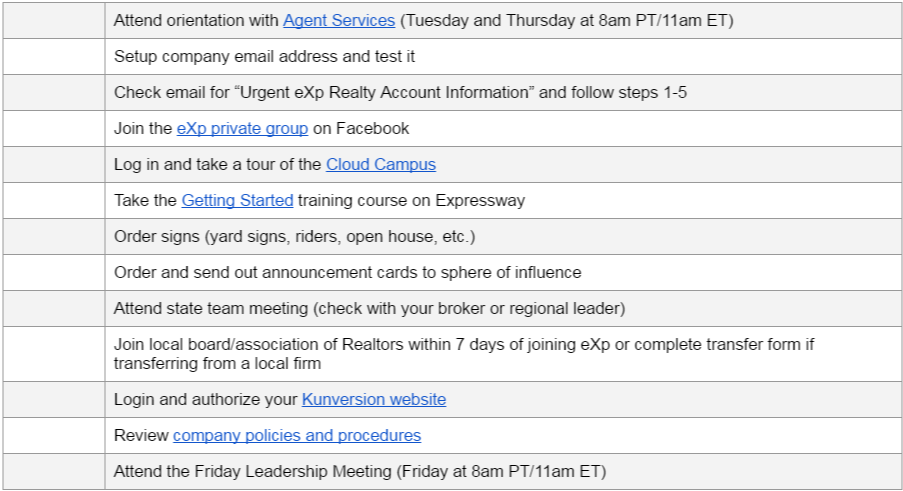The width and height of the screenshot is (903, 491).
Task: Tick the cell beside announcement cards row
Action: click(53, 272)
